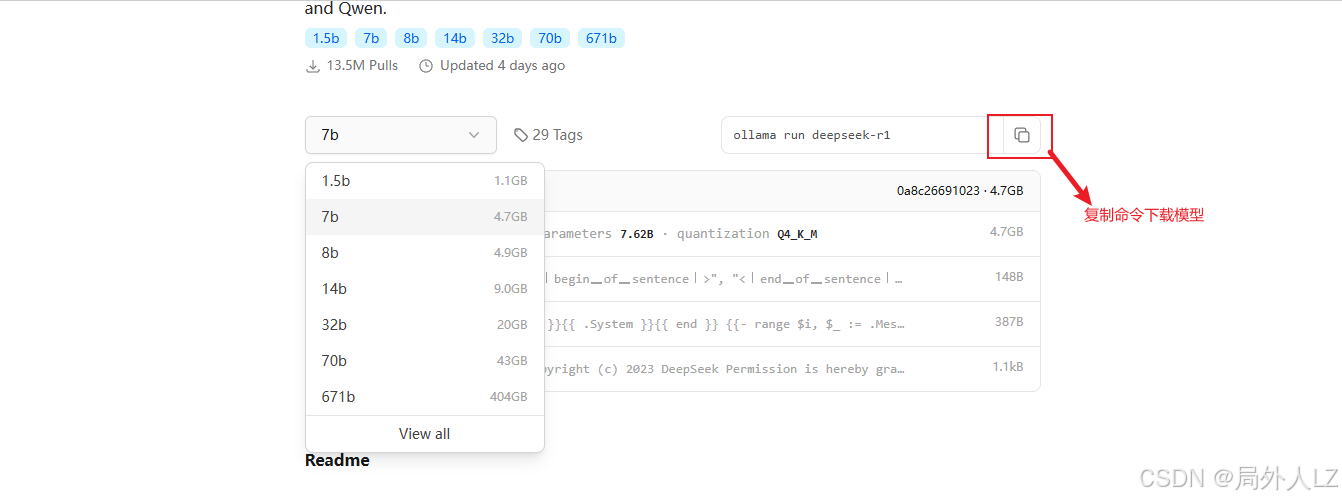
Task: Select the 8b 4.9GB option
Action: pyautogui.click(x=425, y=253)
